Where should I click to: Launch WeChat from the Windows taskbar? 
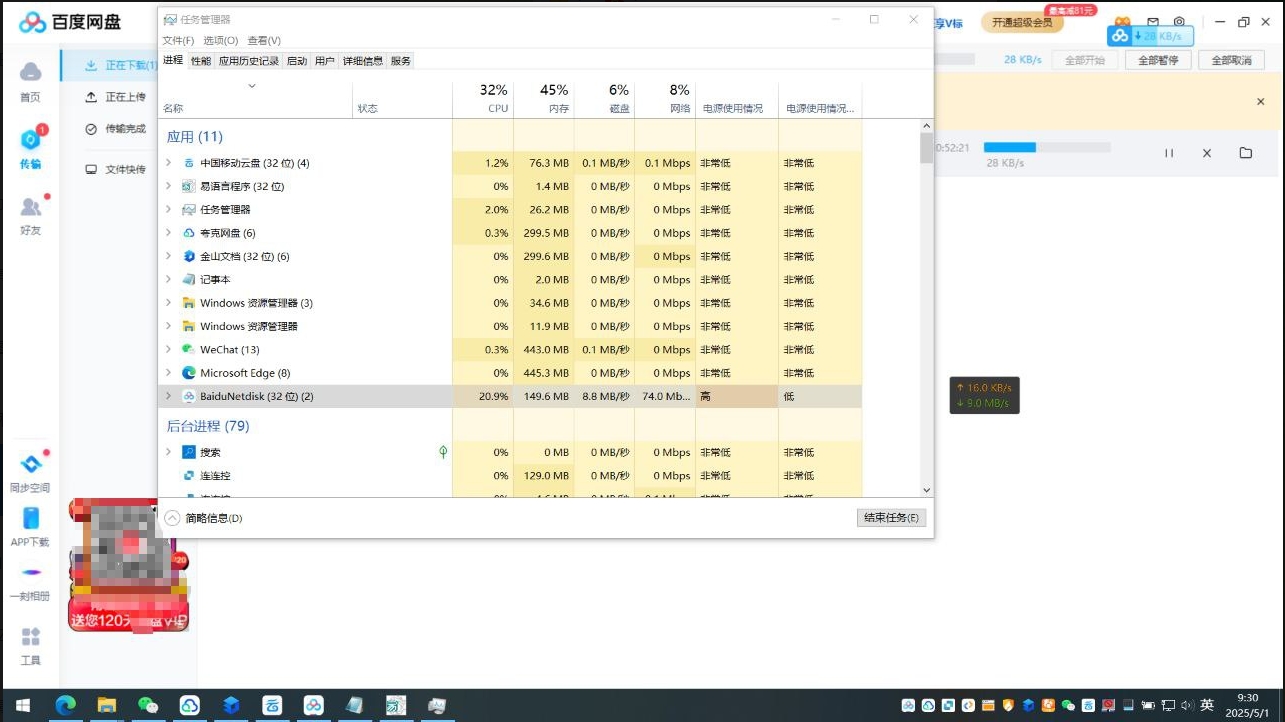pyautogui.click(x=148, y=705)
